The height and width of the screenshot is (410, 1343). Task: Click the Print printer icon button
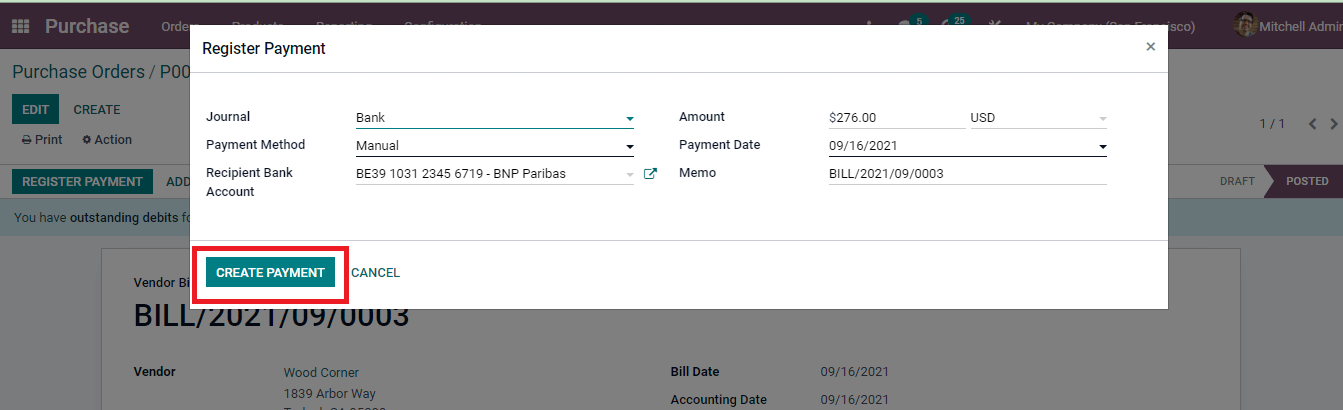42,140
